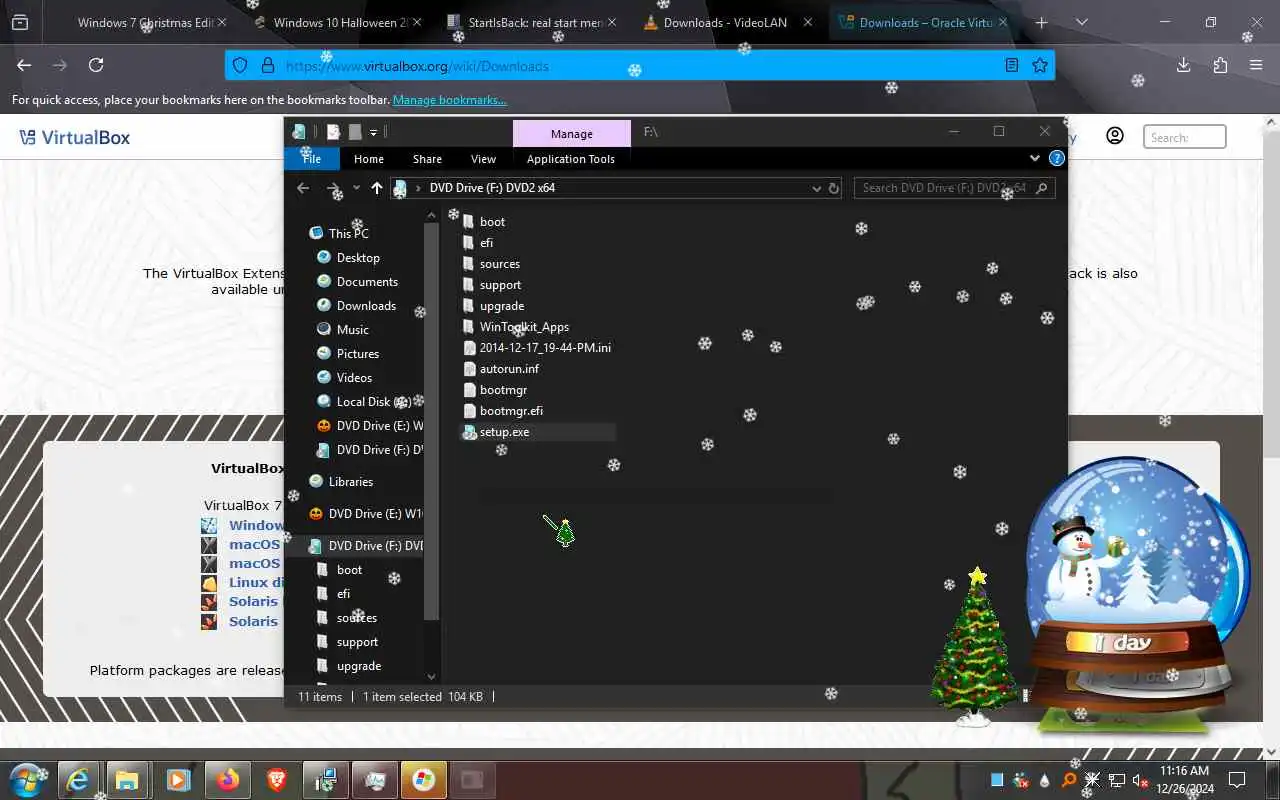
Task: Click the New folder quick access icon
Action: coord(354,132)
